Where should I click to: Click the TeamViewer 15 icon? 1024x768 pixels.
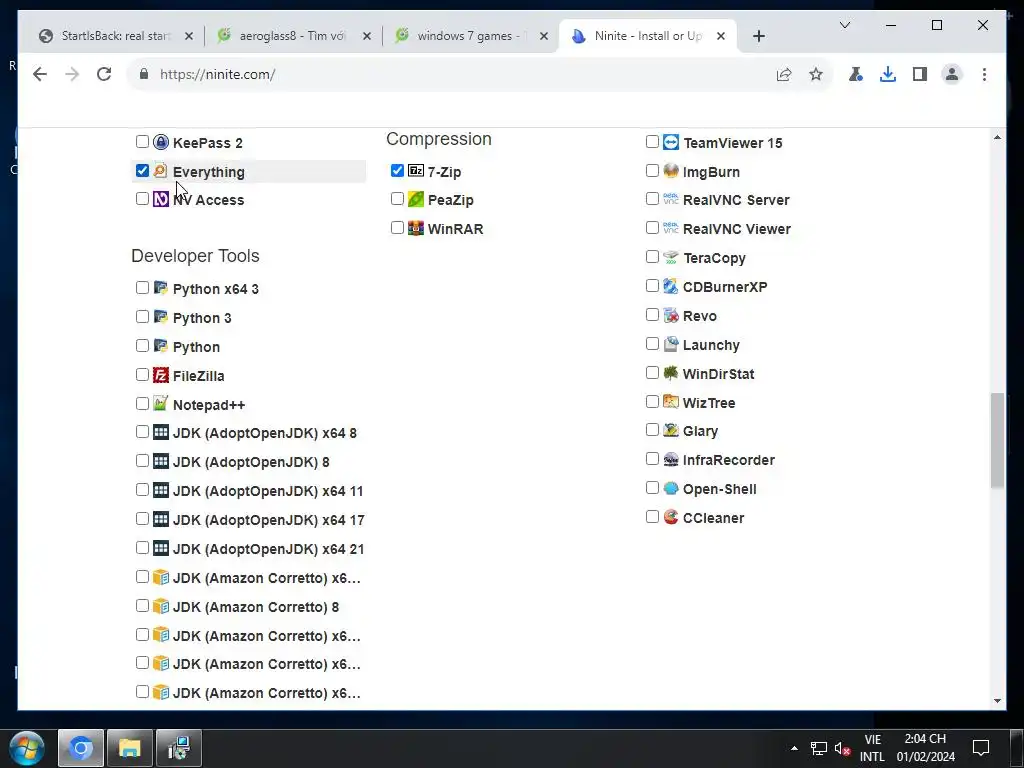[x=671, y=142]
